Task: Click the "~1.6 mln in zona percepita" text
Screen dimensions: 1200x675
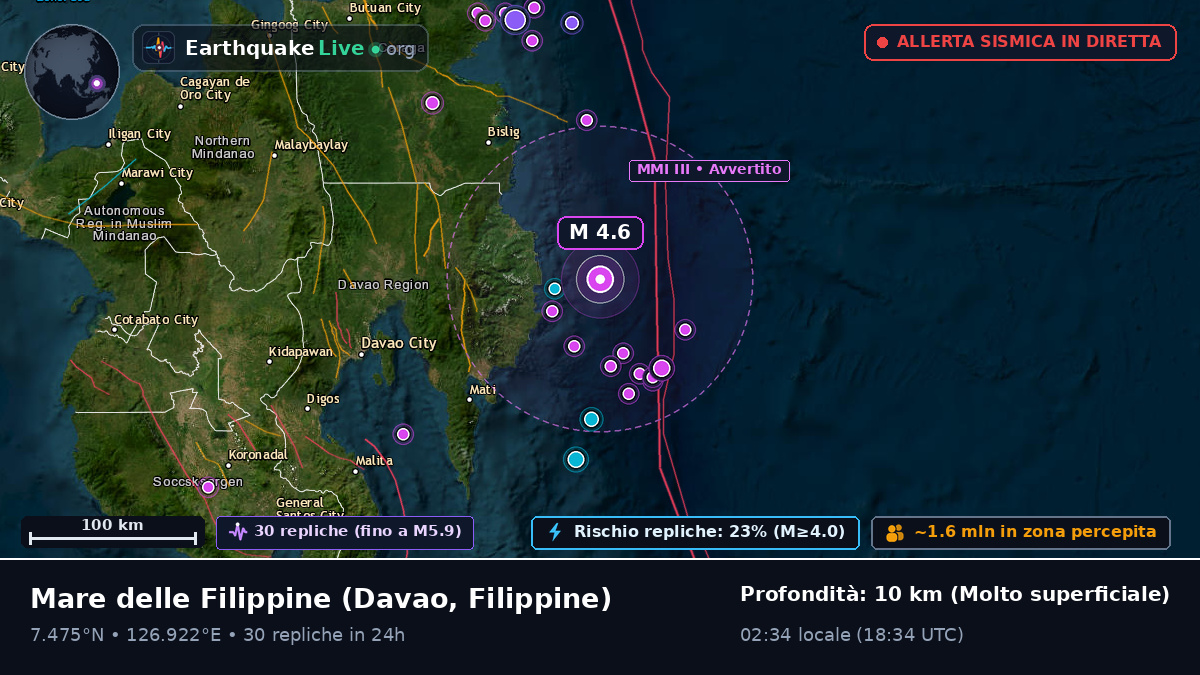Action: point(1035,532)
